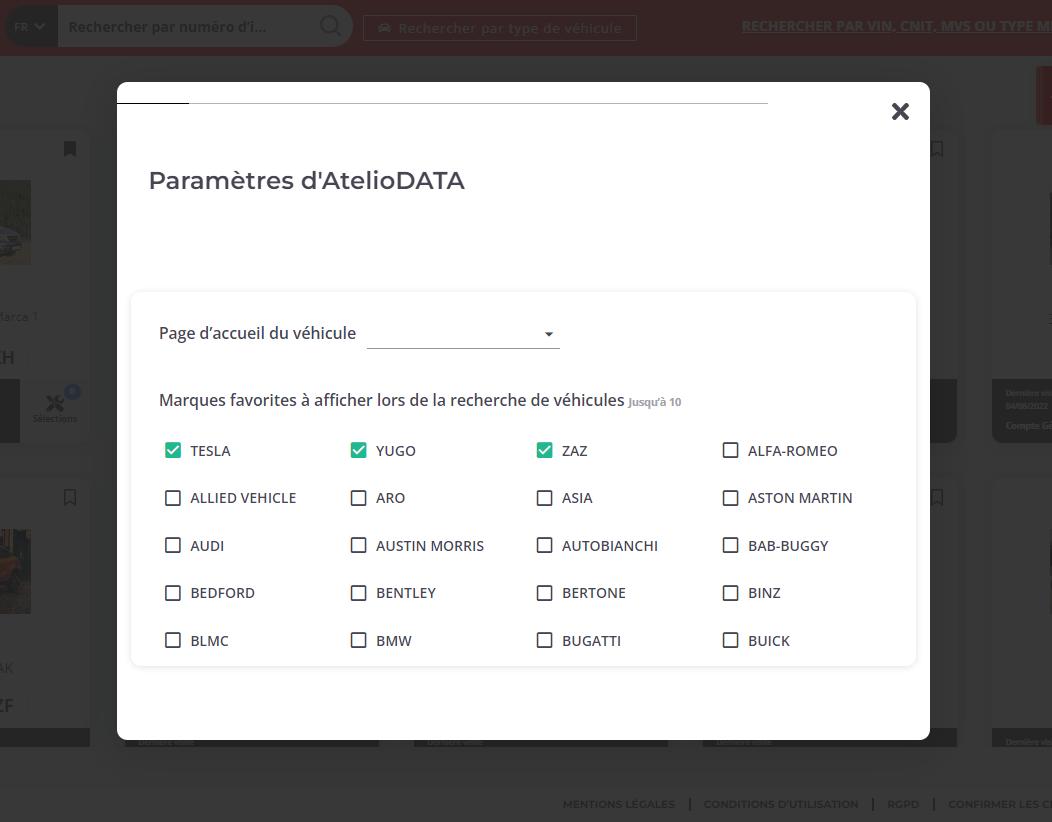This screenshot has height=822, width=1052.
Task: Click the bookmark icon on lower-right card
Action: pyautogui.click(x=937, y=497)
